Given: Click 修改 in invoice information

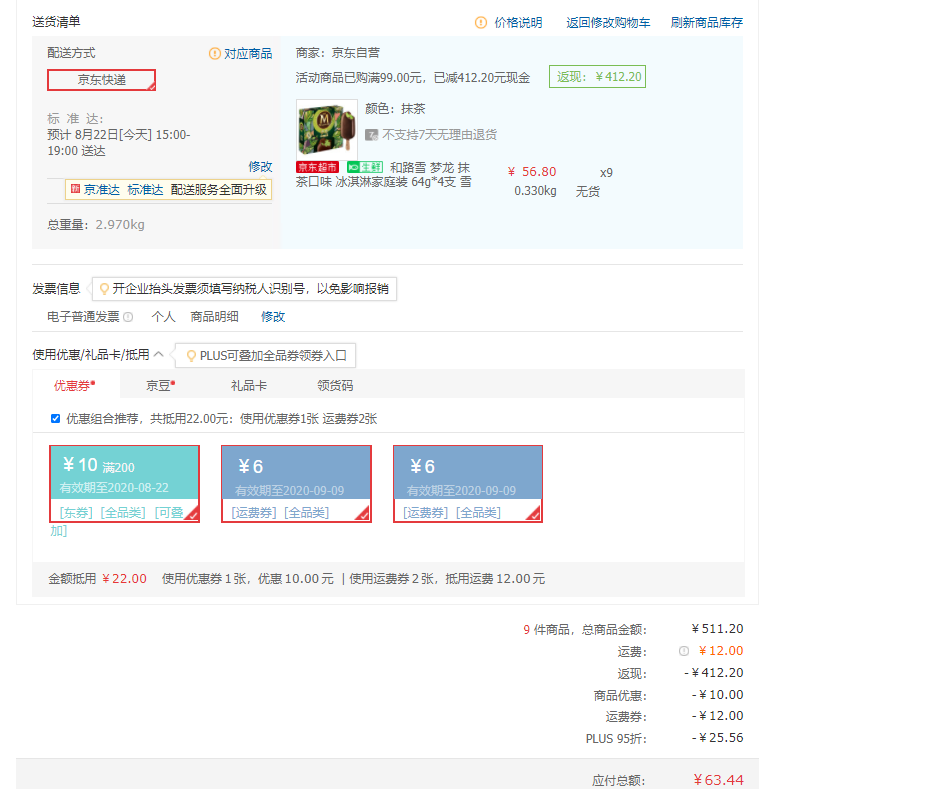Looking at the screenshot, I should pyautogui.click(x=273, y=317).
